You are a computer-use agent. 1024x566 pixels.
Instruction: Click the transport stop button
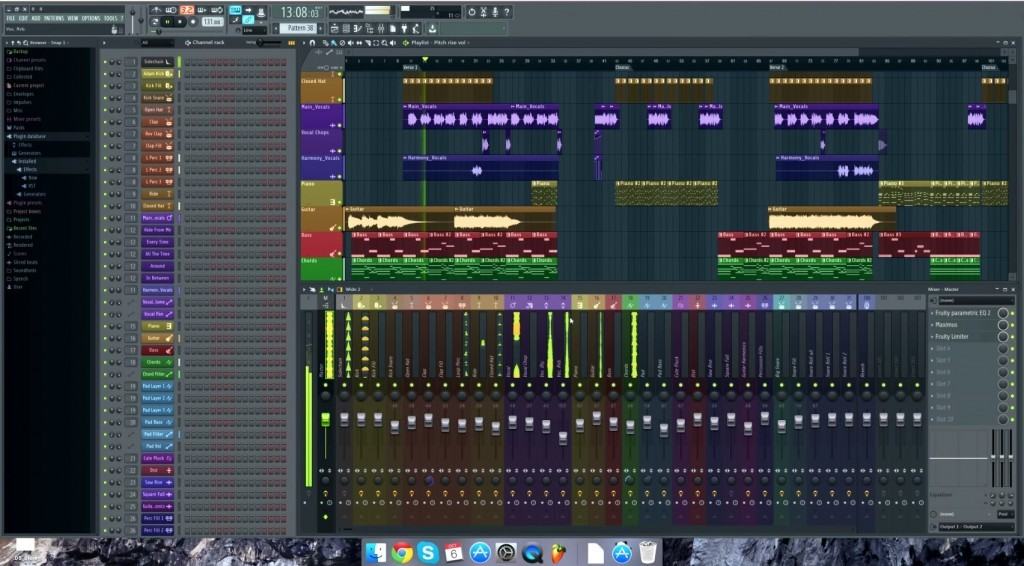(x=180, y=22)
